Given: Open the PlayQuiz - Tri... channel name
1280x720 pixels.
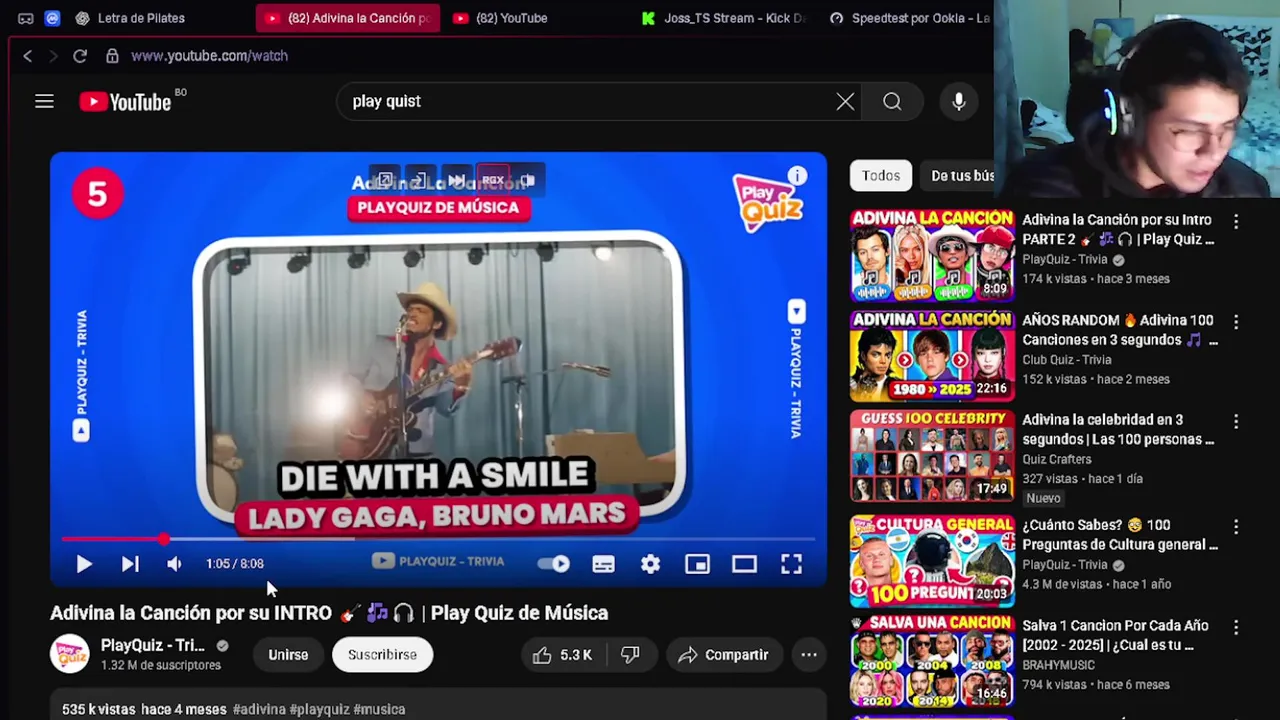Looking at the screenshot, I should tap(152, 646).
